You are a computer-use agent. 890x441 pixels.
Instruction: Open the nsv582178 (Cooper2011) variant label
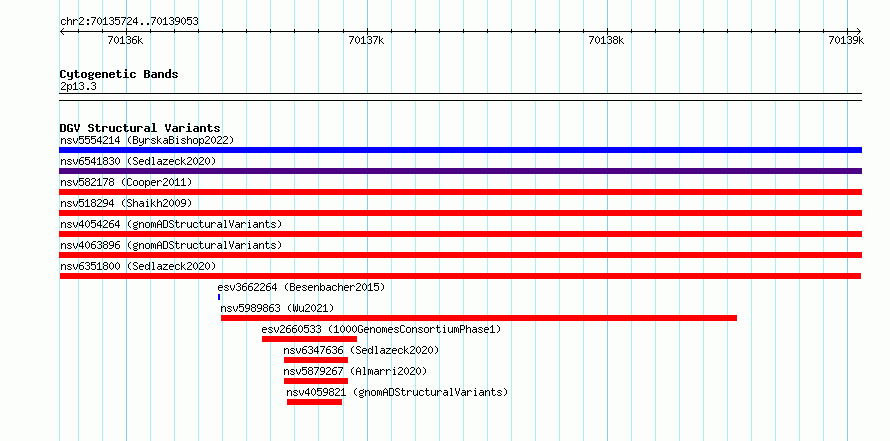tap(126, 182)
